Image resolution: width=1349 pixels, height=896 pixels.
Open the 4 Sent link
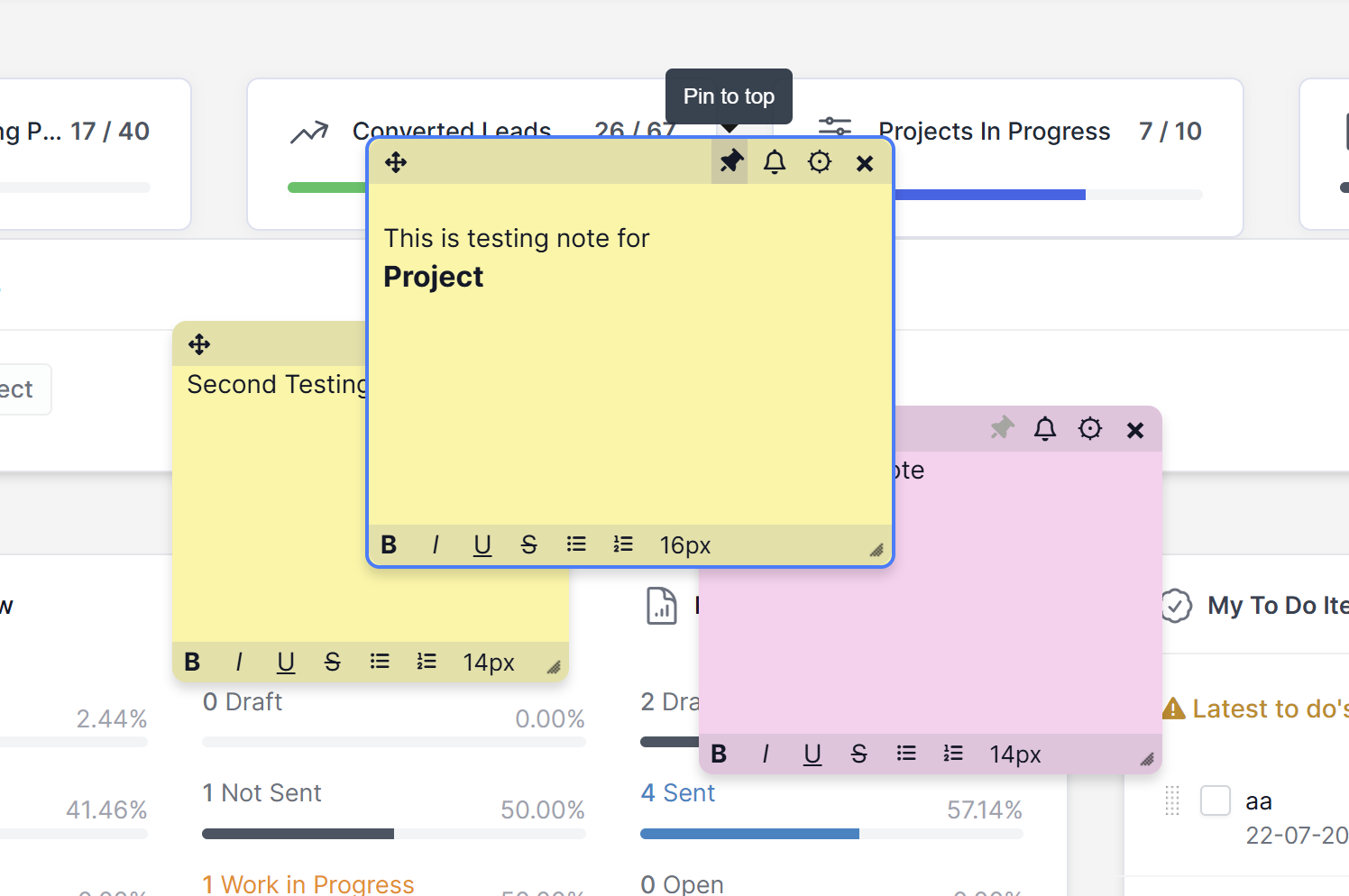pos(678,793)
